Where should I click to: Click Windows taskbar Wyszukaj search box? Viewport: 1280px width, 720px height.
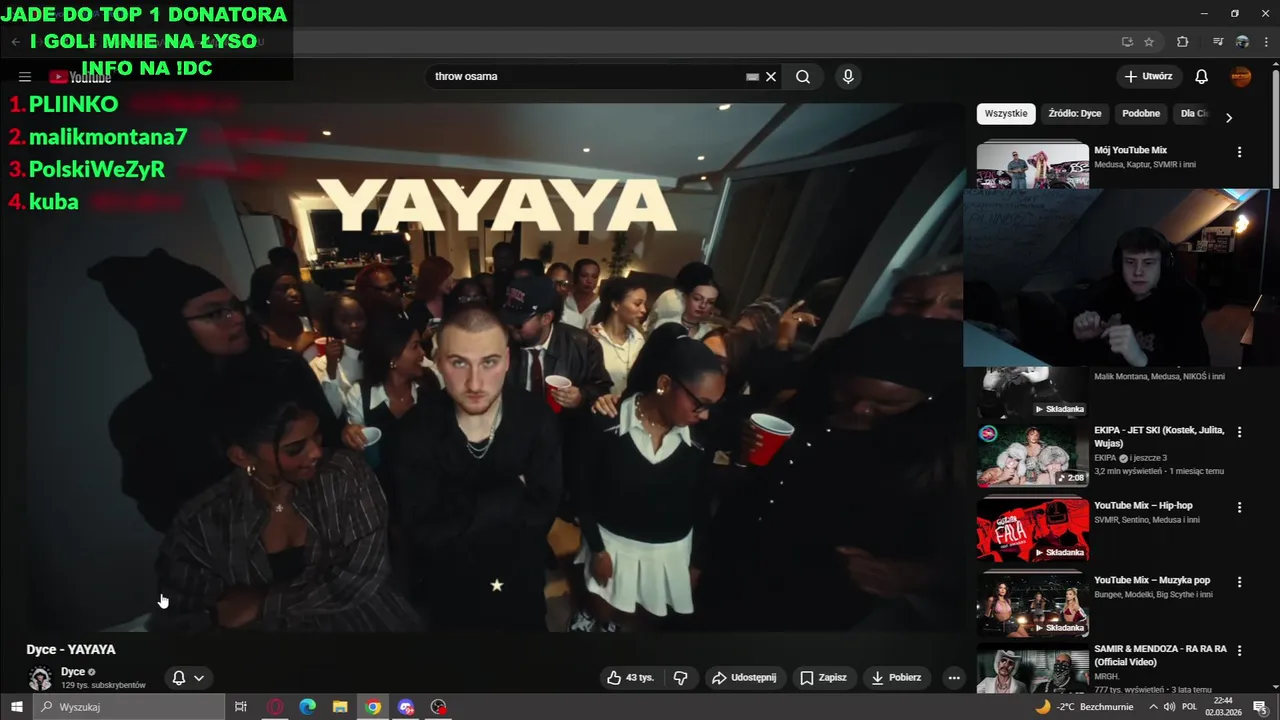coord(129,707)
